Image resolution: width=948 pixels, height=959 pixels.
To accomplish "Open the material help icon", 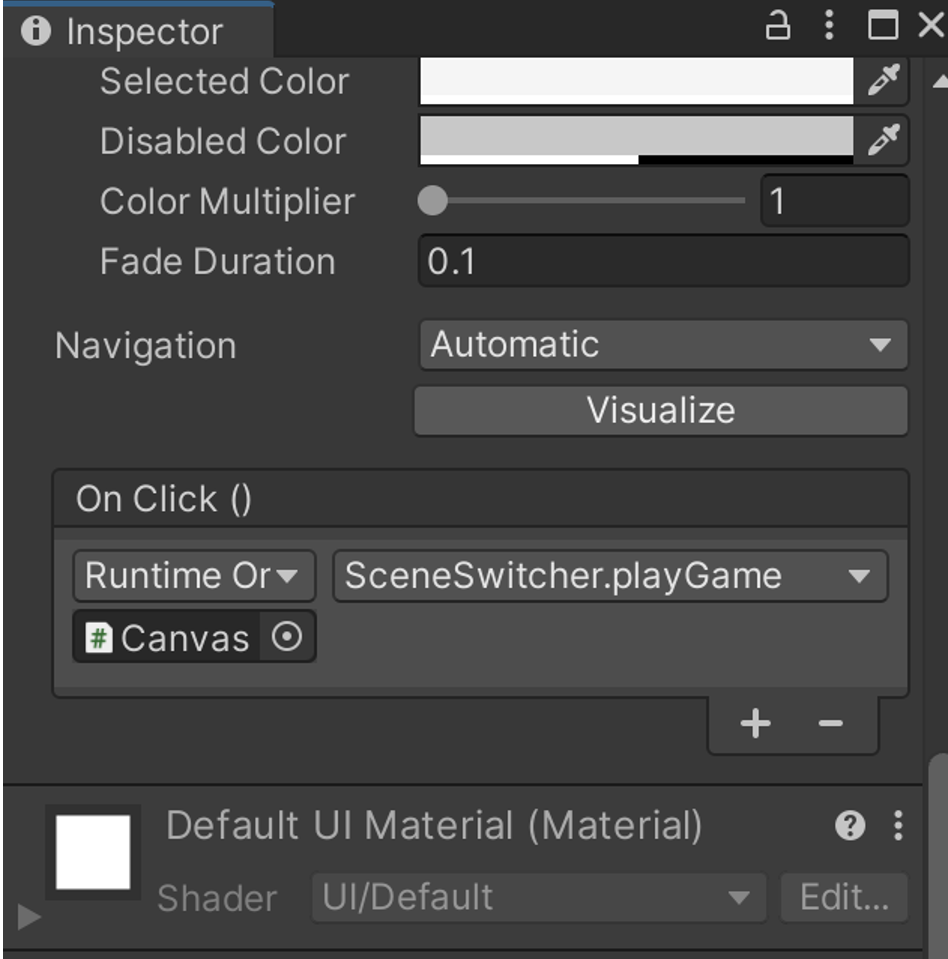I will [x=850, y=826].
